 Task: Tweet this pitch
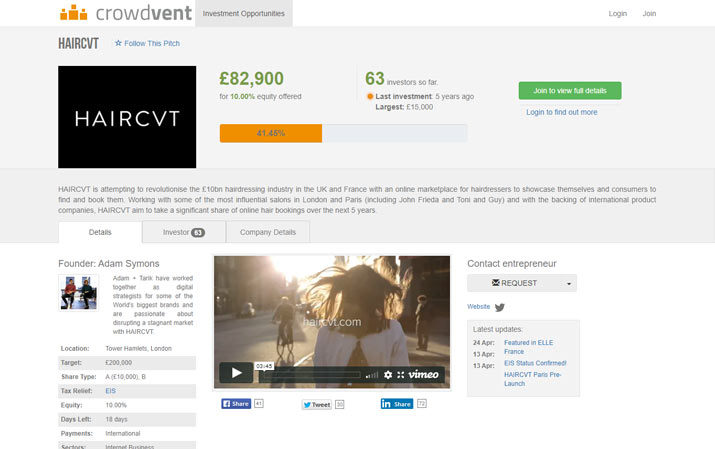317,404
